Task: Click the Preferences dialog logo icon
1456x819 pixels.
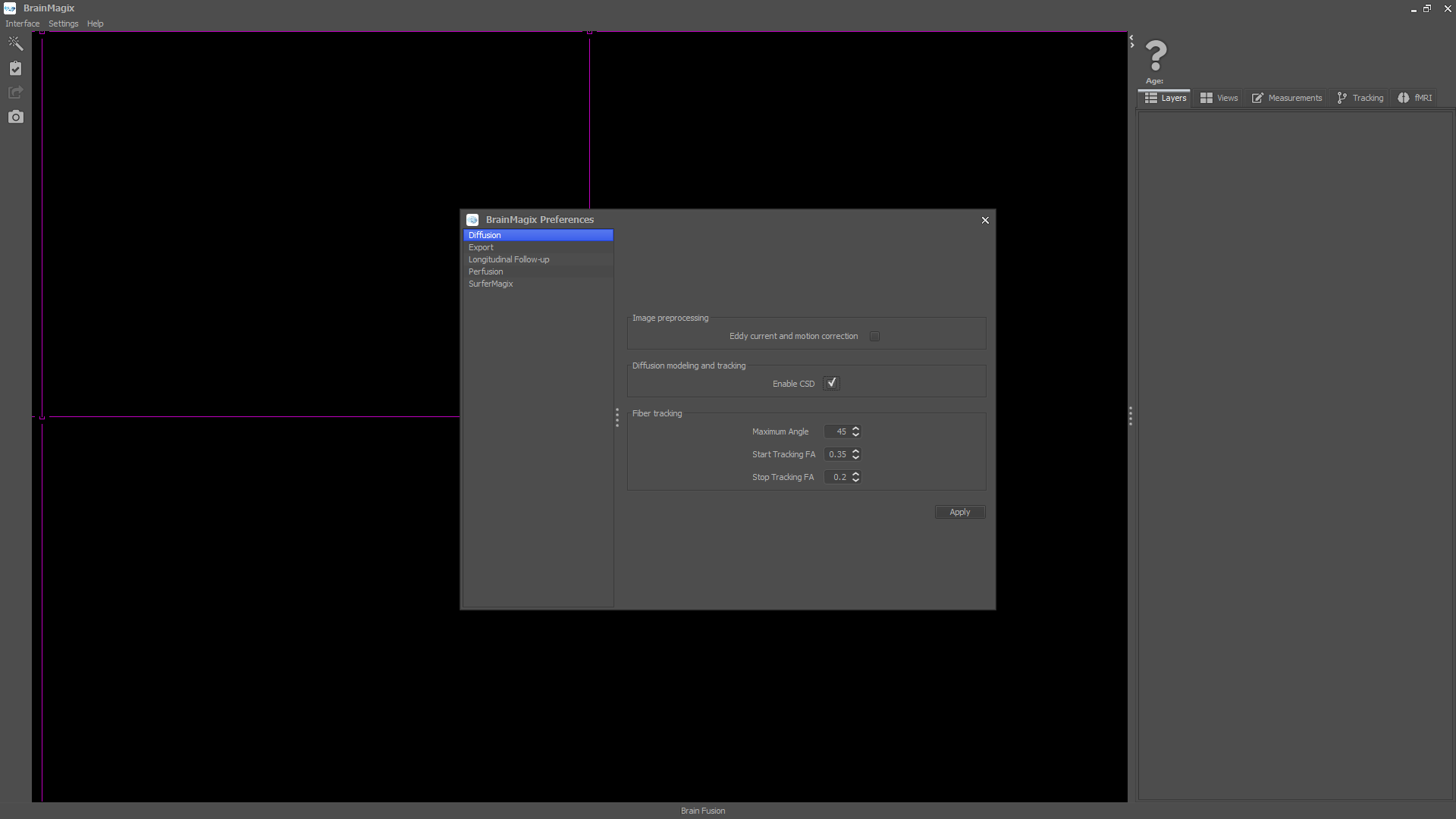Action: click(x=472, y=220)
